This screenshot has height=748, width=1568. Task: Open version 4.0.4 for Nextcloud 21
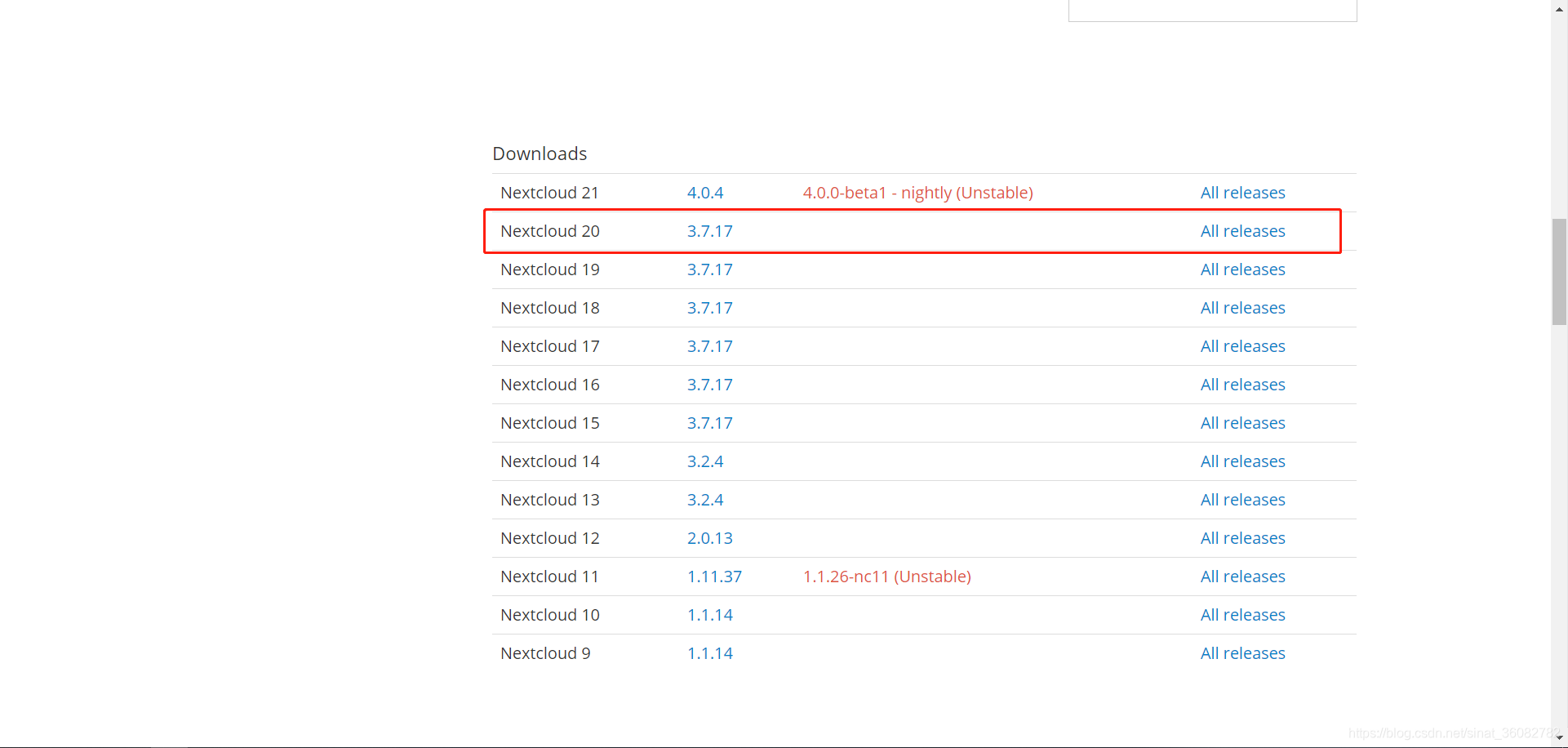coord(705,193)
